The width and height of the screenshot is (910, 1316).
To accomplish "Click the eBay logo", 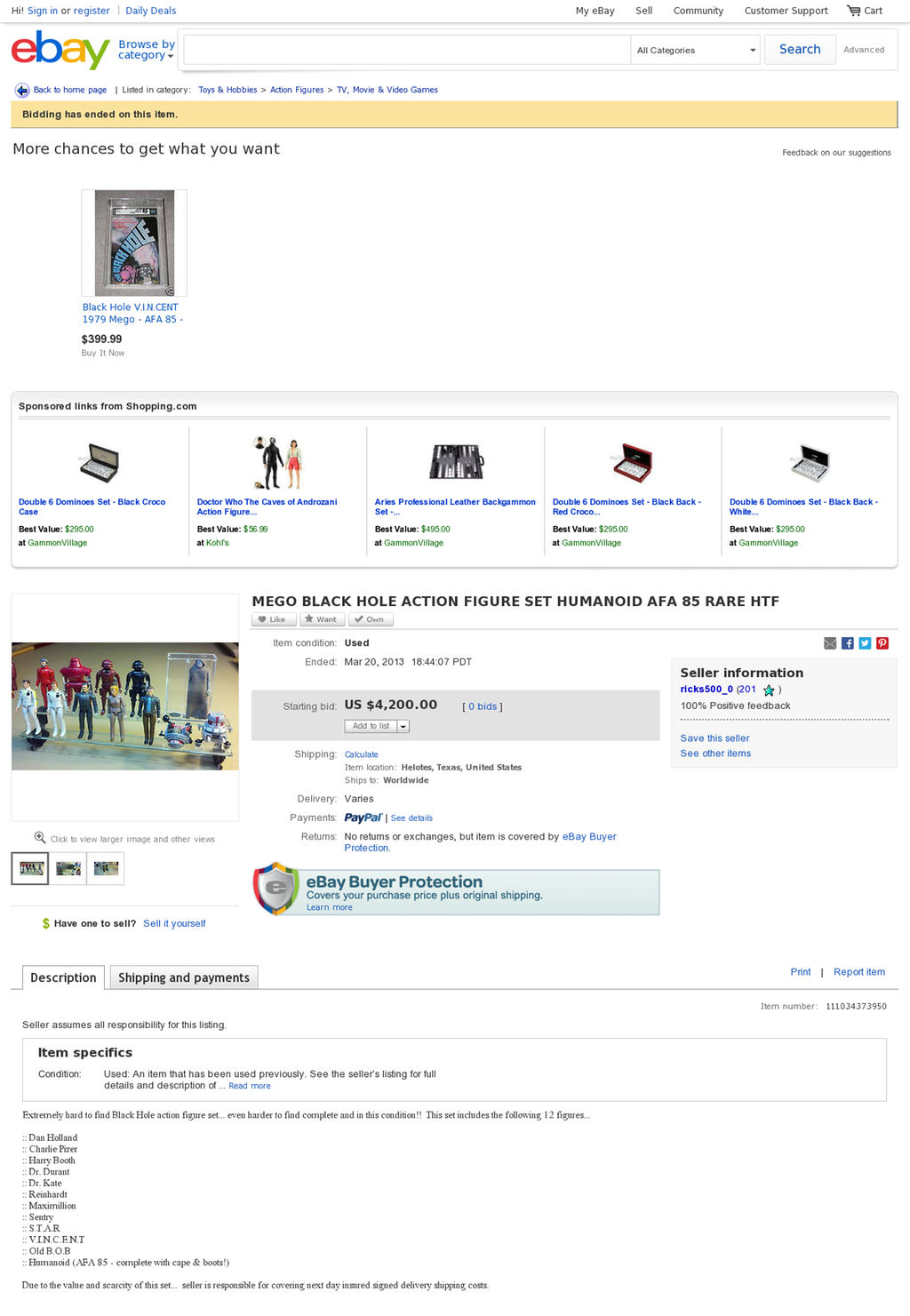I will click(x=60, y=50).
